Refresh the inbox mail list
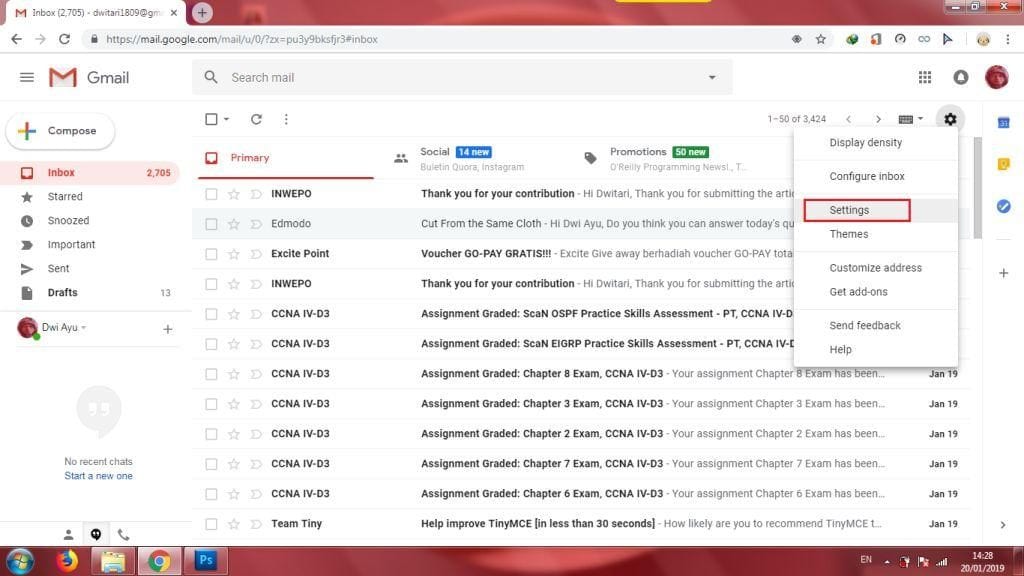Viewport: 1024px width, 576px height. tap(256, 119)
